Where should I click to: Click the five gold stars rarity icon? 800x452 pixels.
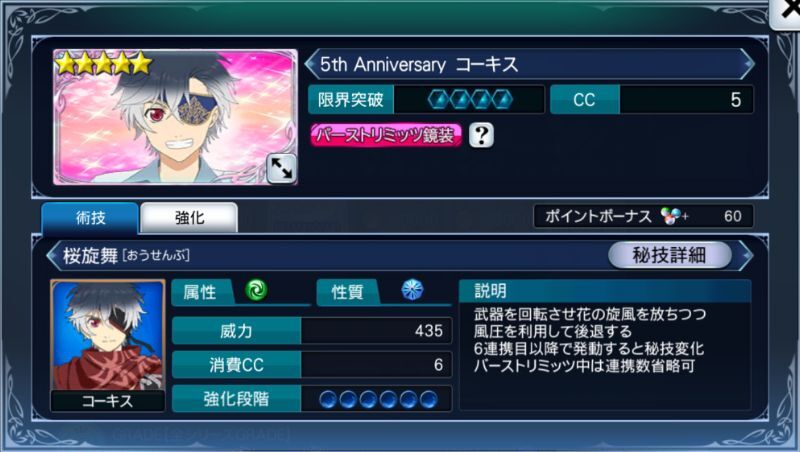[x=104, y=64]
